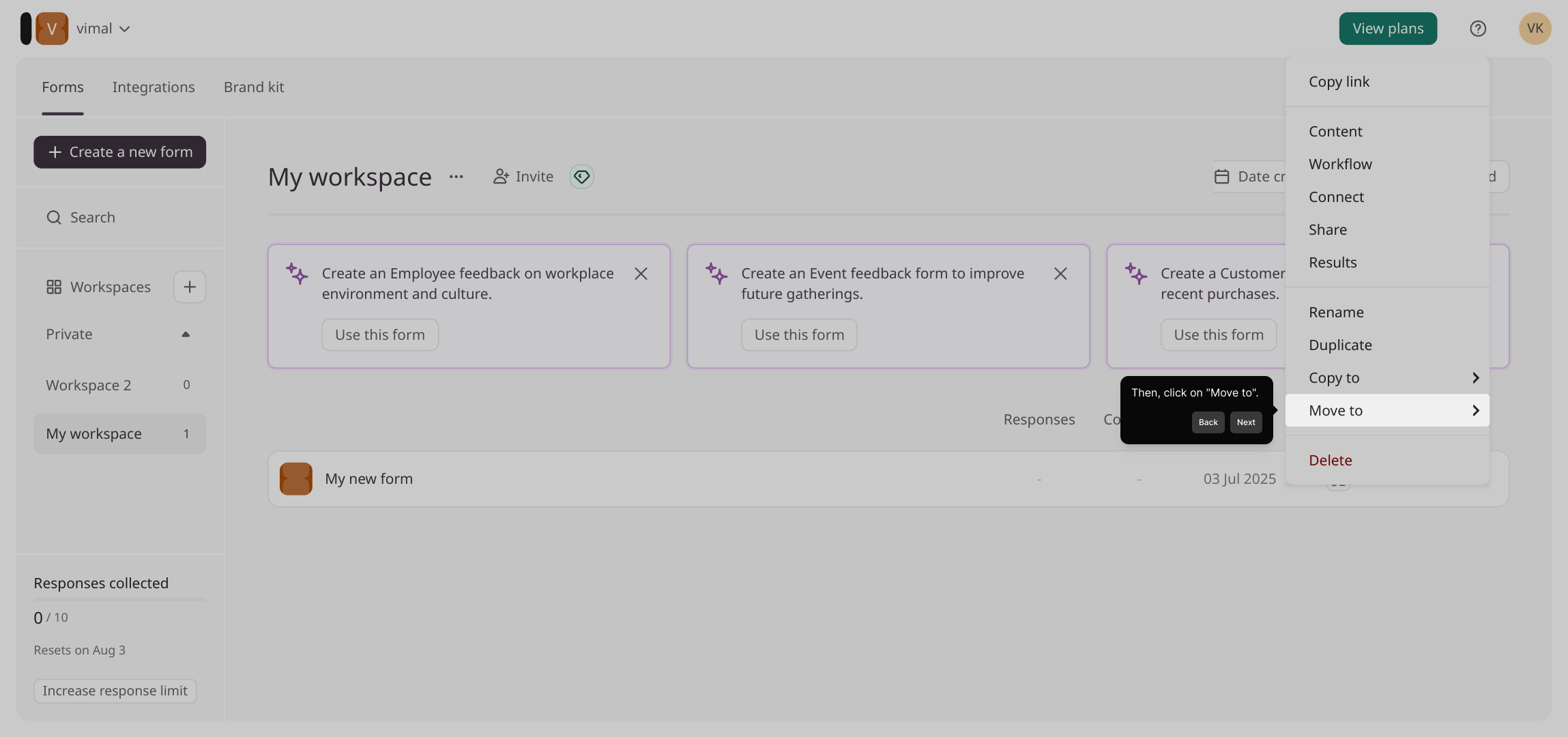Switch to the Brand kit tab
This screenshot has width=1568, height=737.
[254, 87]
